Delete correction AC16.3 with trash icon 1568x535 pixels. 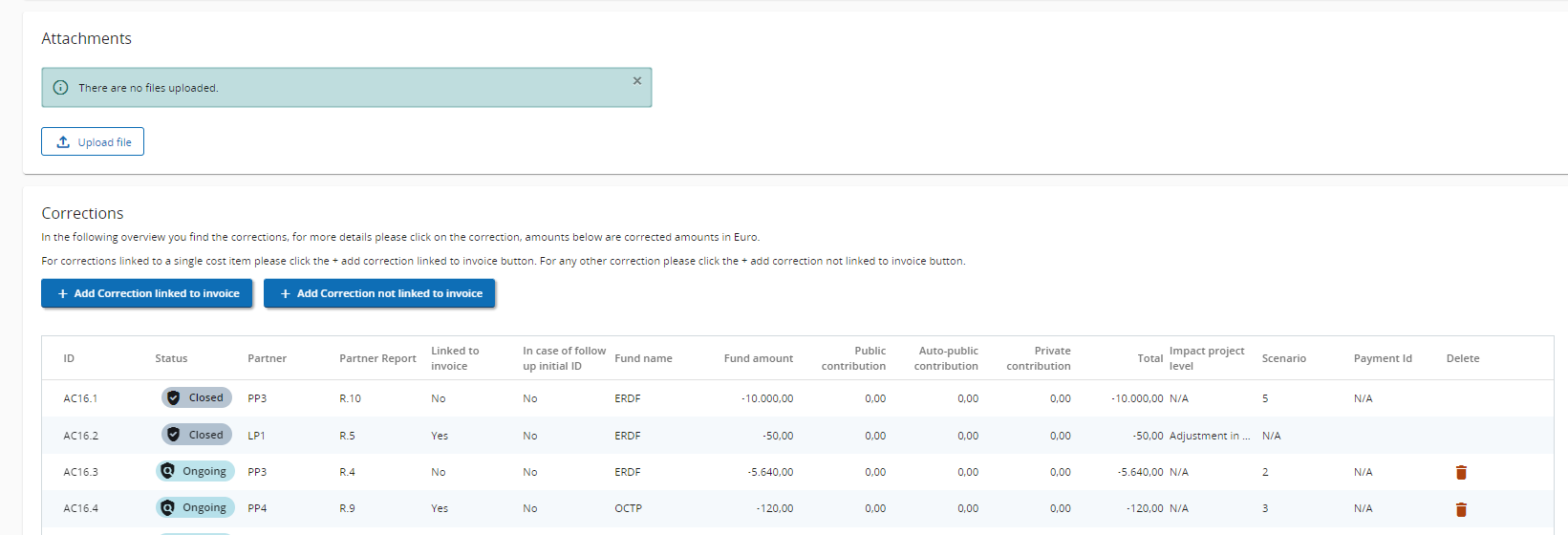[x=1460, y=472]
